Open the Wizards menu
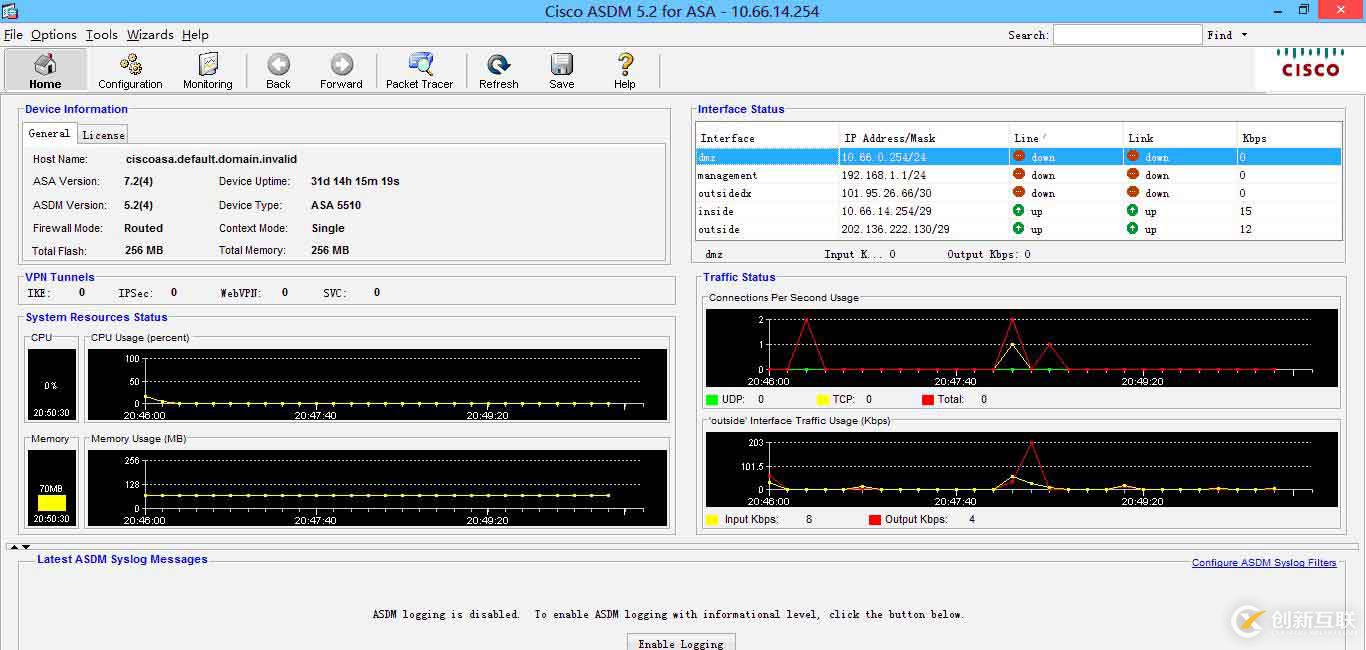 coord(150,35)
